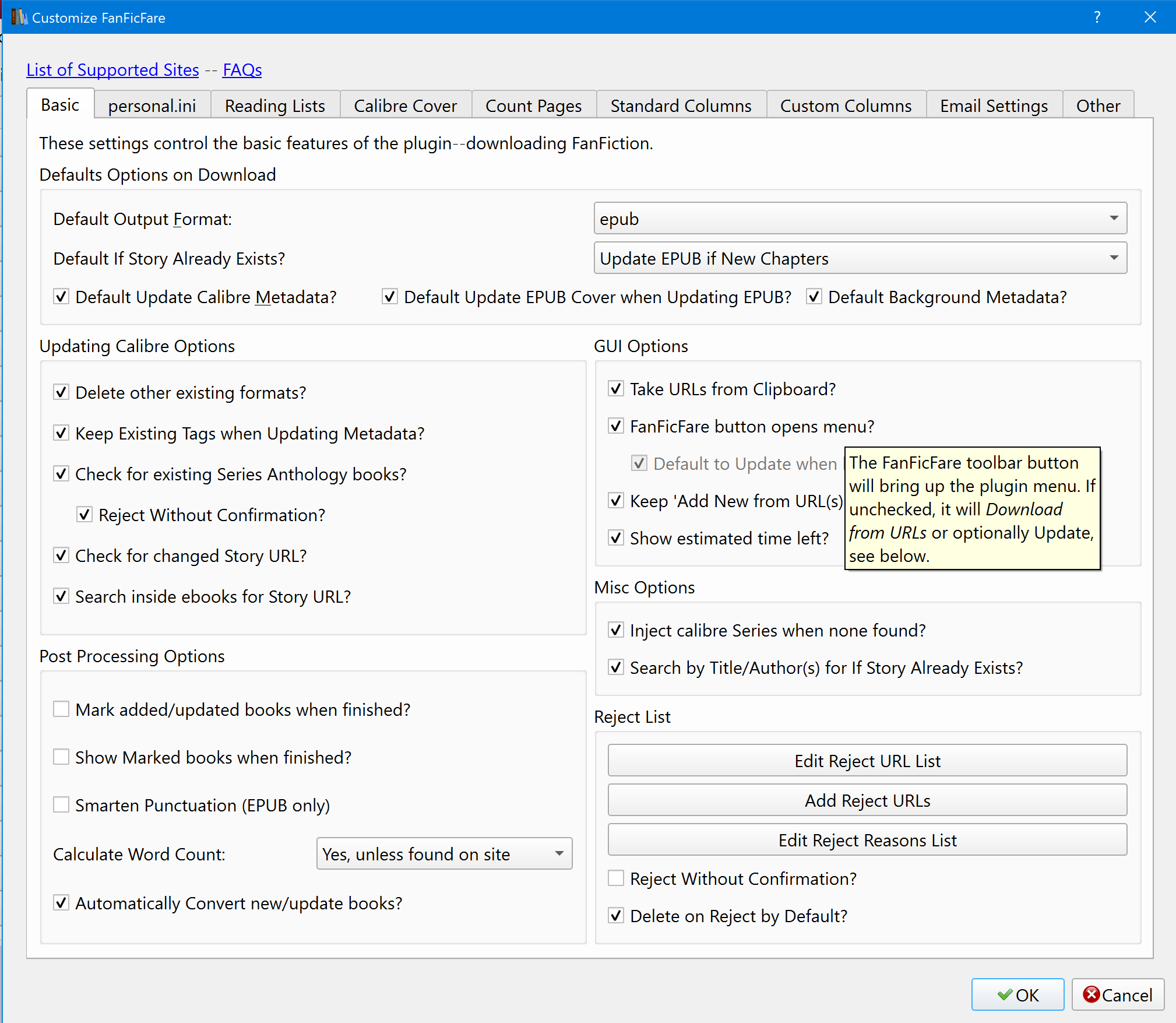1176x1023 pixels.
Task: Switch to the personal.ini tab
Action: click(152, 106)
